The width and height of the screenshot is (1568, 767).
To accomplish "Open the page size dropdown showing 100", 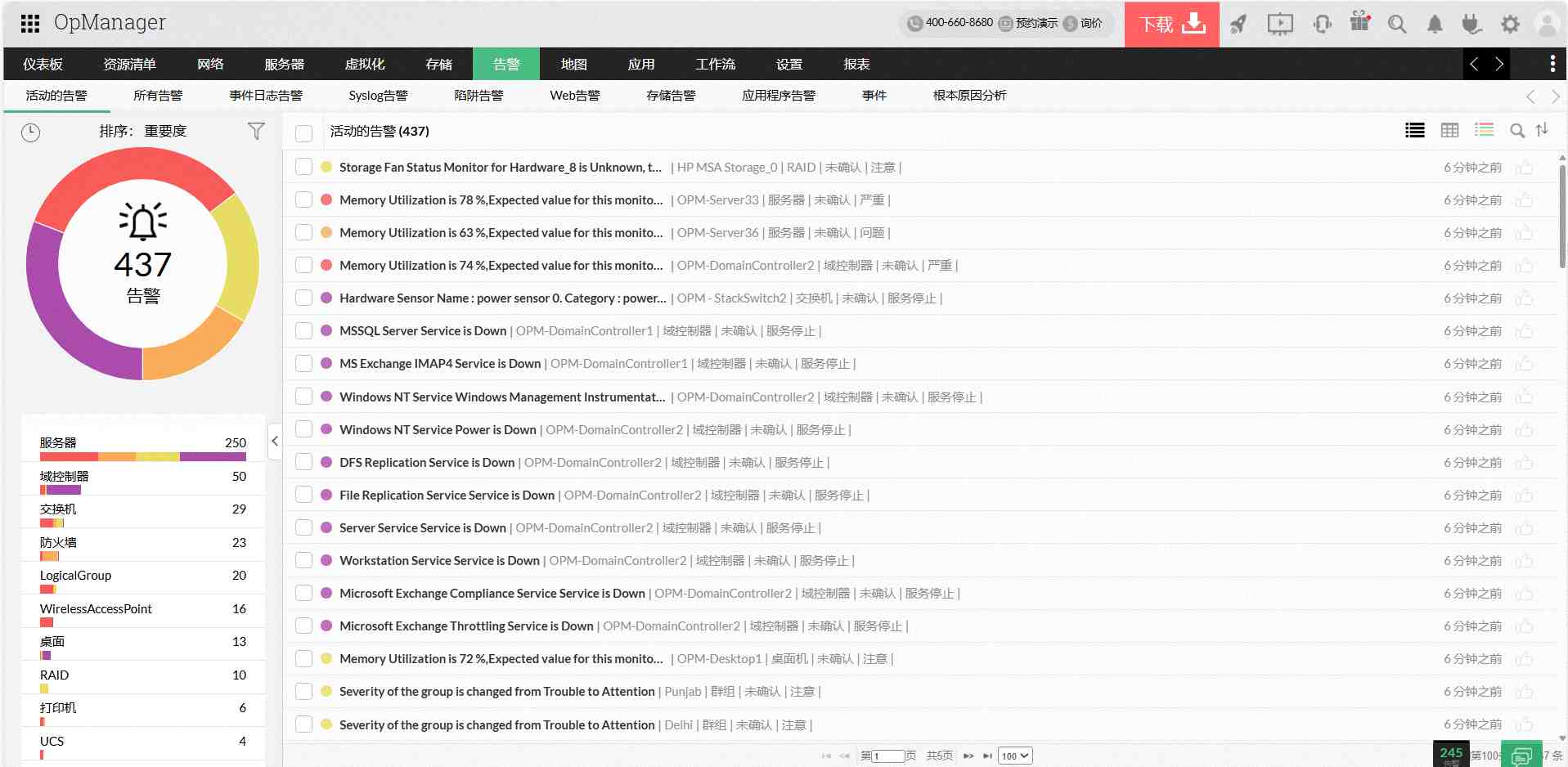I will (1014, 756).
